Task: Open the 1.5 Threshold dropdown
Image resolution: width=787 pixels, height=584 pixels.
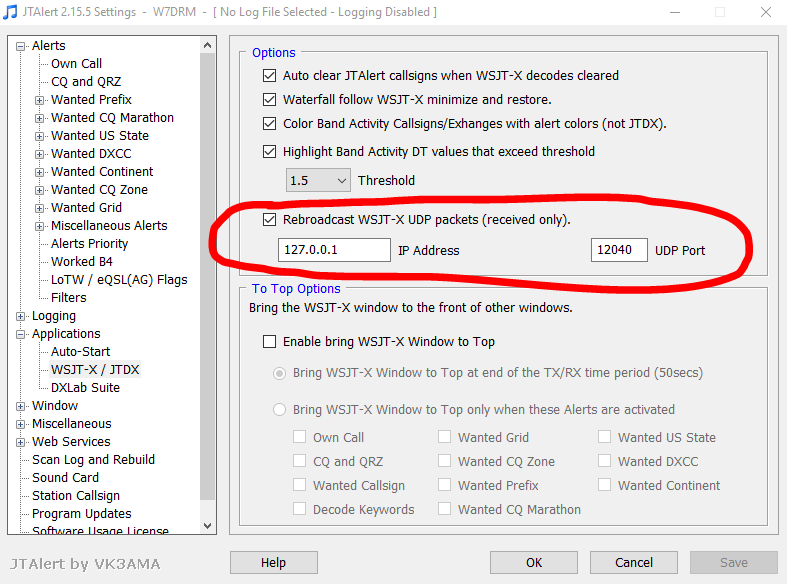Action: pos(318,181)
